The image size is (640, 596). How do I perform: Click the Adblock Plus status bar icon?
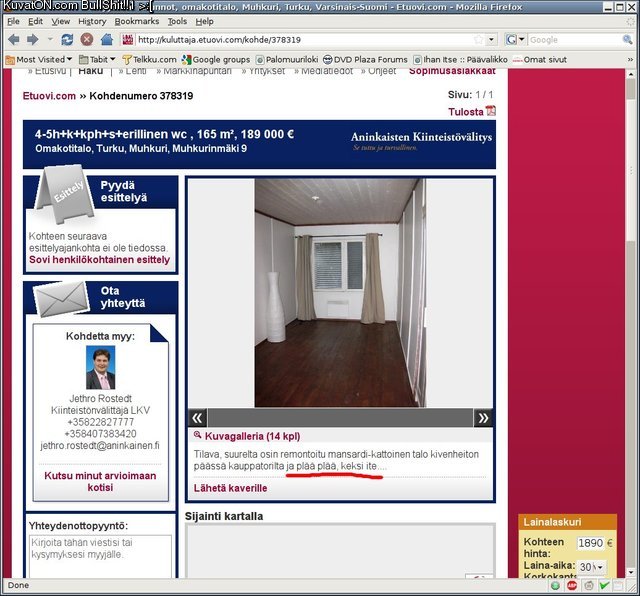572,586
